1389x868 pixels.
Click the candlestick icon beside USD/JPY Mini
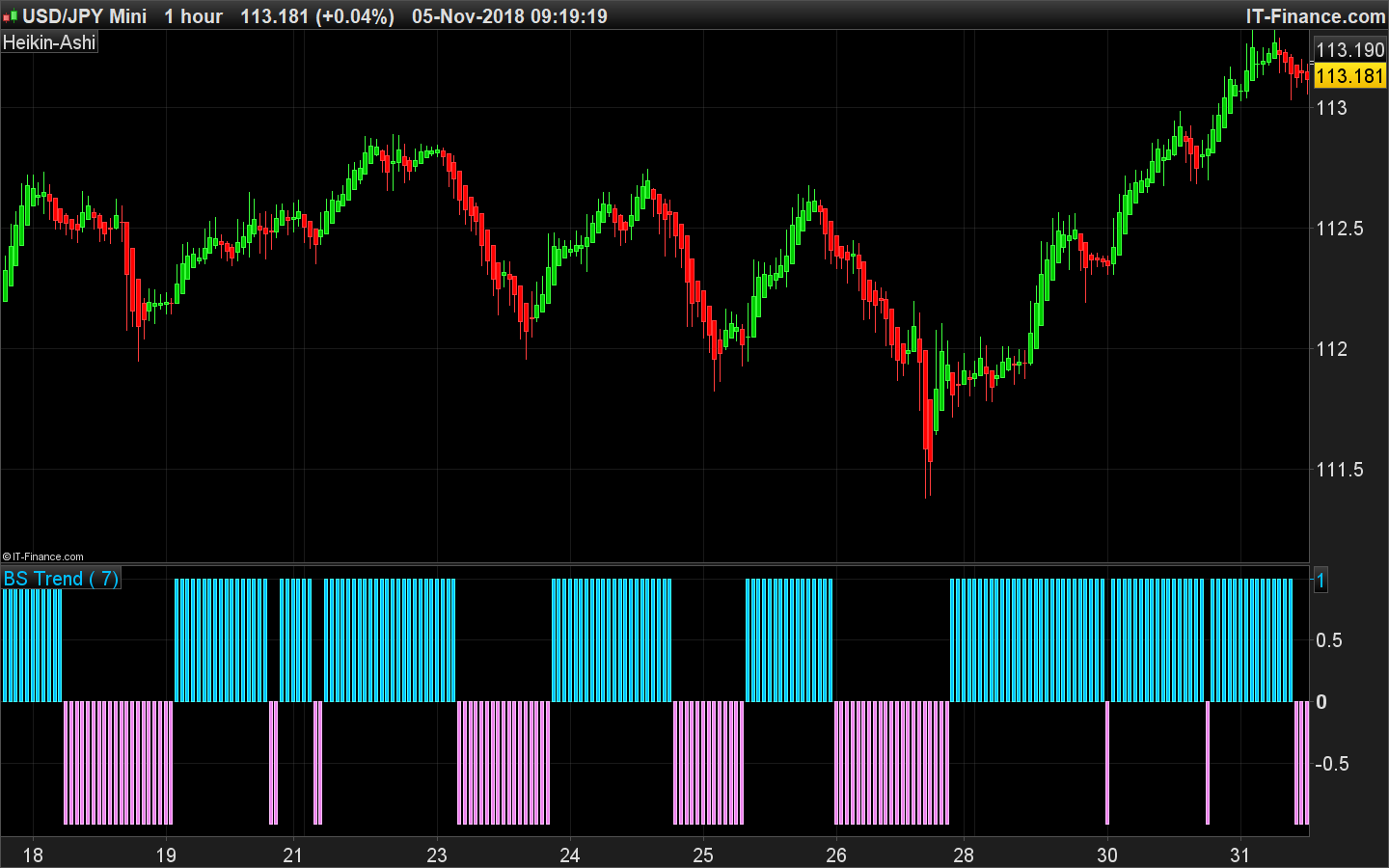[x=11, y=16]
